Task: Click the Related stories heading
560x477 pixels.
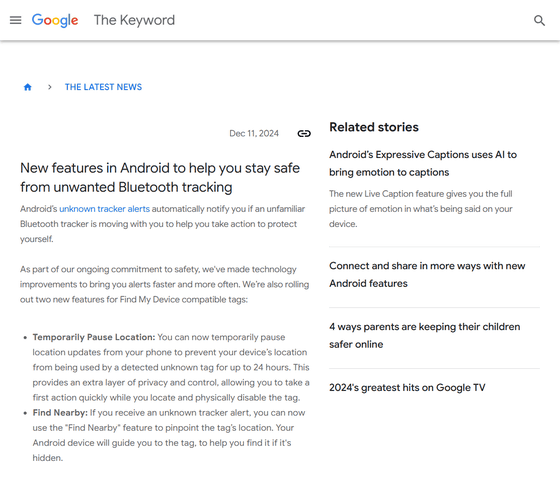Action: [374, 127]
